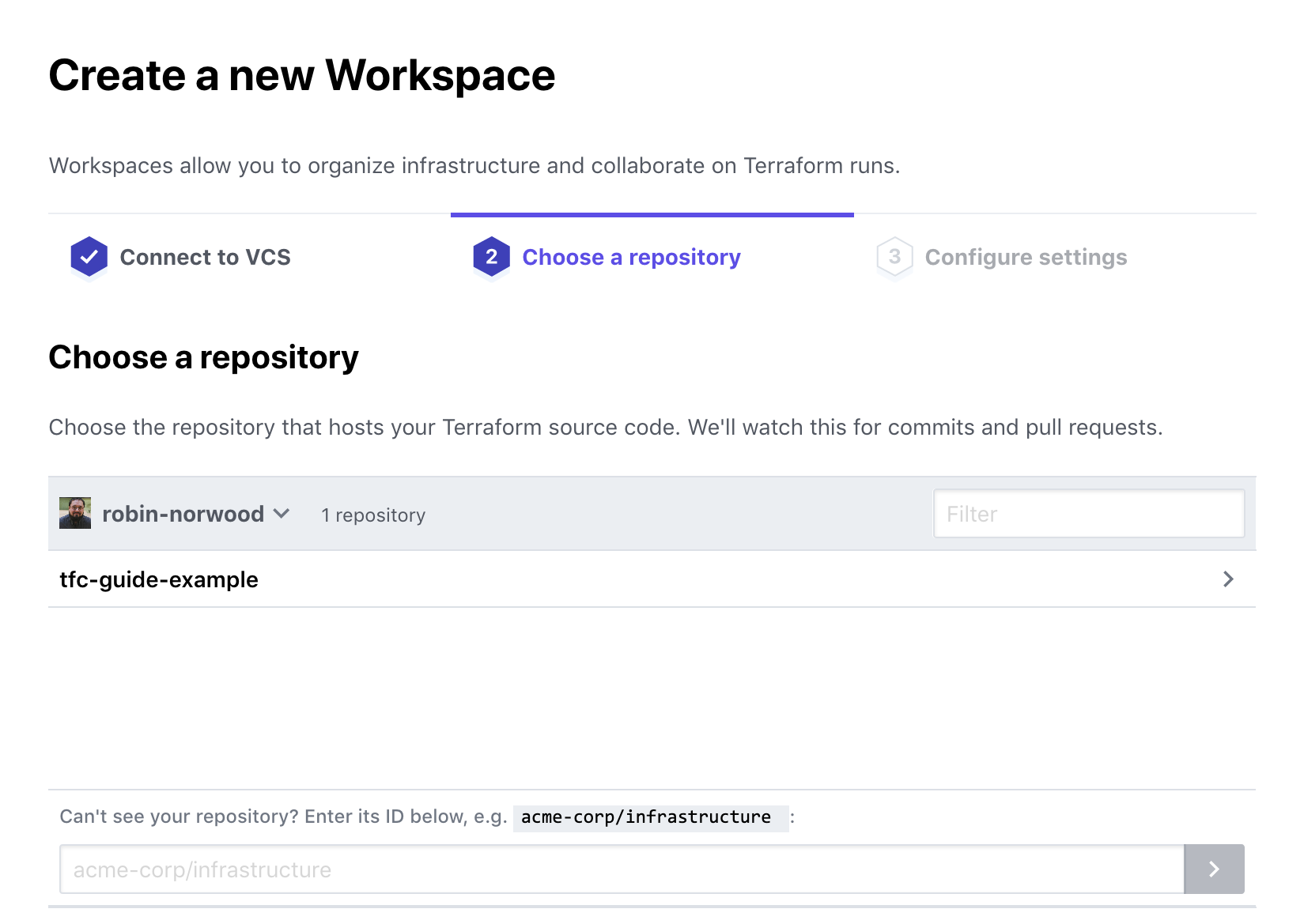Click the acme-corp/infrastructure code example
The image size is (1304, 924).
point(646,817)
